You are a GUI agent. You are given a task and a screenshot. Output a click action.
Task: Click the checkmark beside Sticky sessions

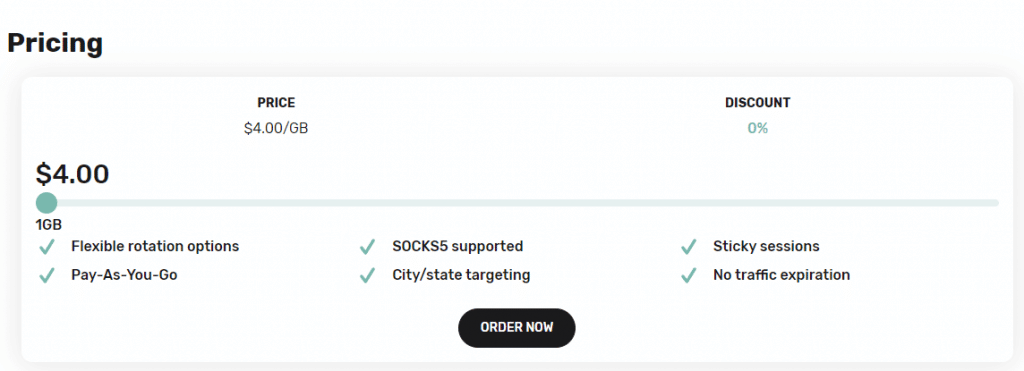pyautogui.click(x=688, y=247)
